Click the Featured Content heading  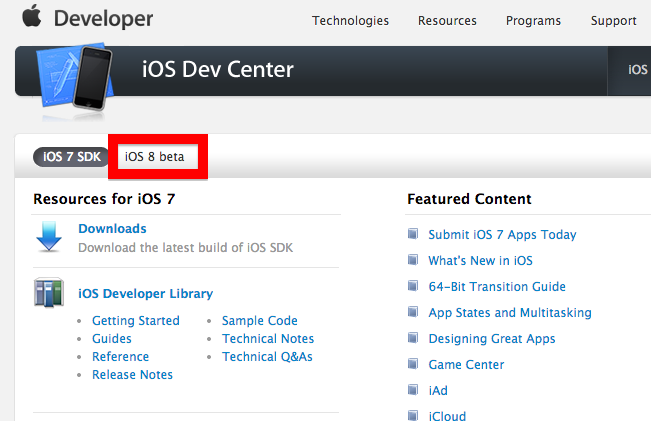tap(469, 199)
